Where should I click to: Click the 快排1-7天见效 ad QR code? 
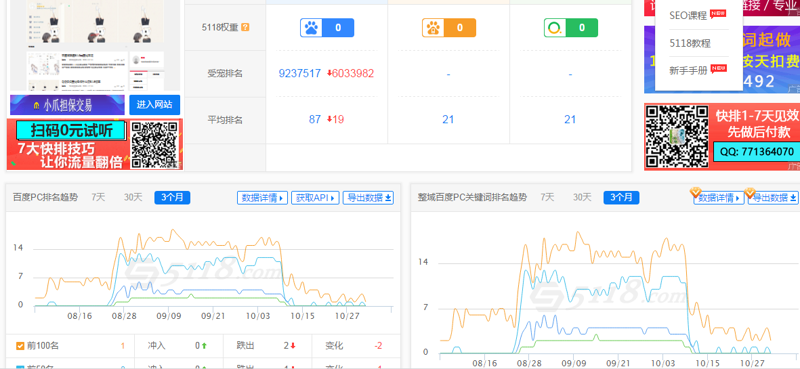click(x=677, y=136)
